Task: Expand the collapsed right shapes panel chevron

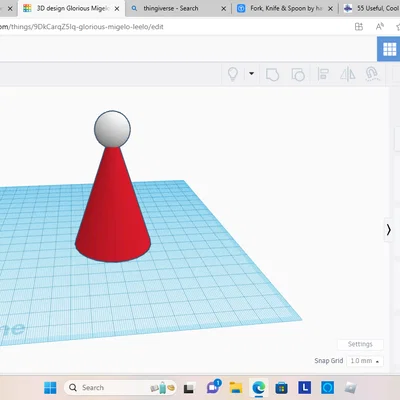Action: (x=389, y=230)
